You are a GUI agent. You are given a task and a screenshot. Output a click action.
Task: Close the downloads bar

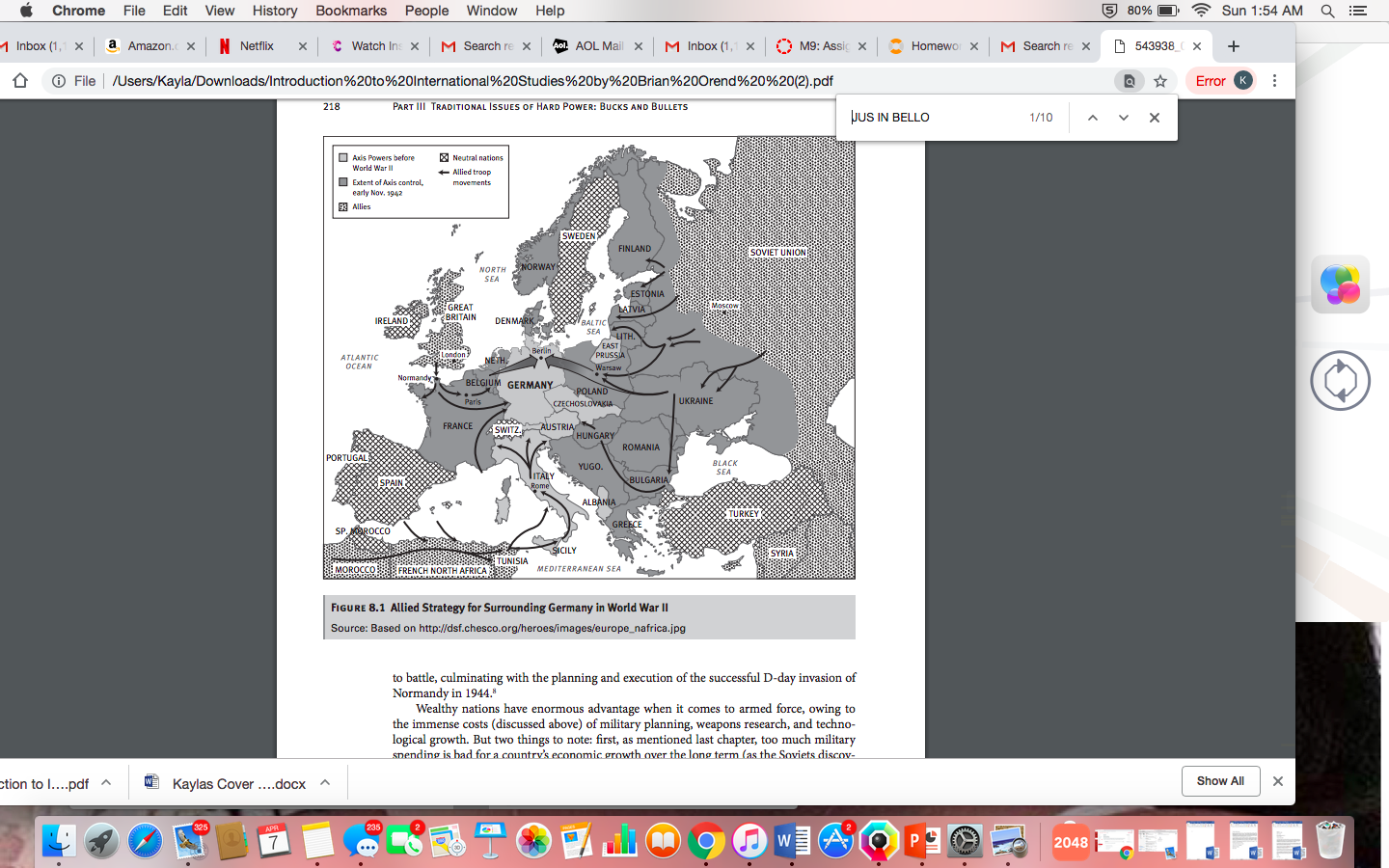[1278, 781]
